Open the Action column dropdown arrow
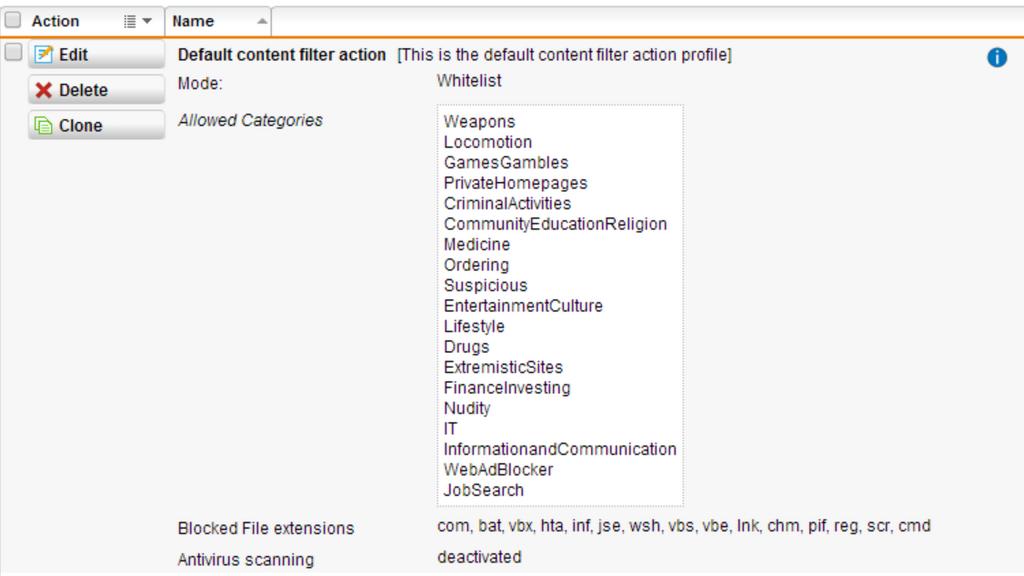 (x=147, y=22)
